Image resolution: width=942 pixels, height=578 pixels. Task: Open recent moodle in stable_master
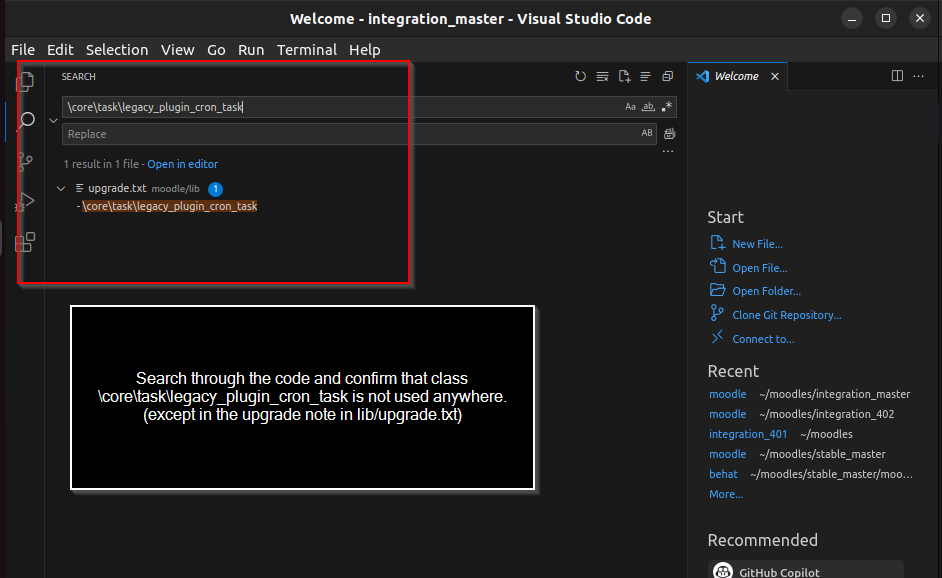tap(728, 454)
